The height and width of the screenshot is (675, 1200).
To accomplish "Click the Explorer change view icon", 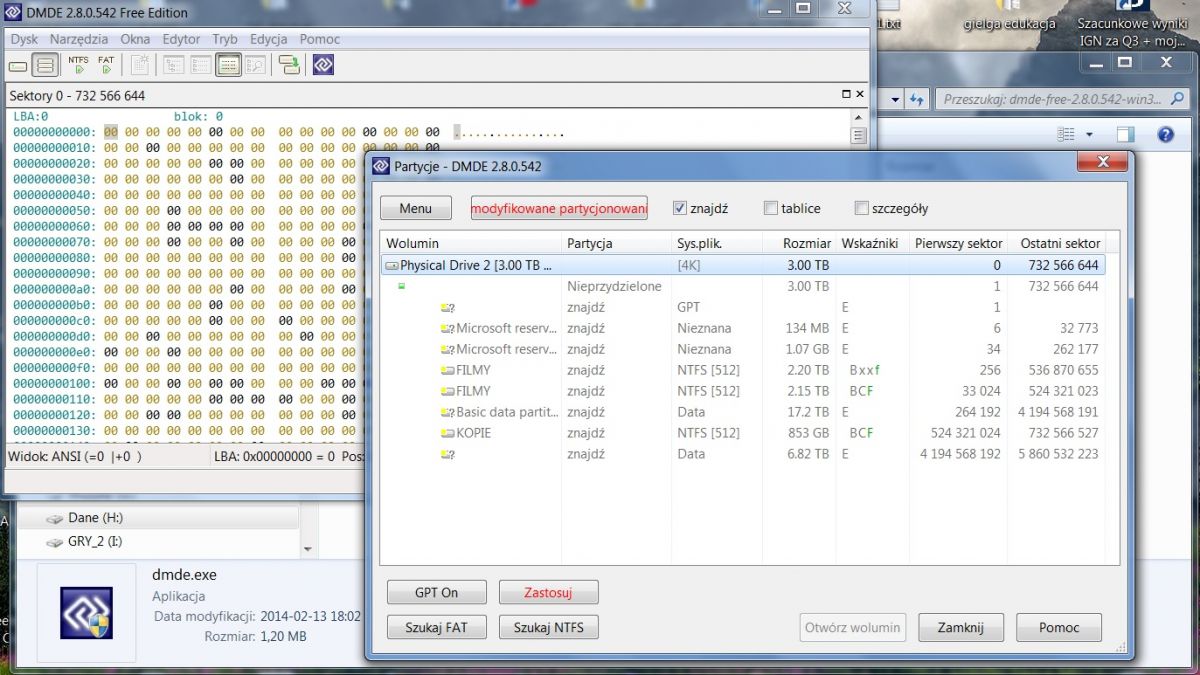I will pos(1066,134).
